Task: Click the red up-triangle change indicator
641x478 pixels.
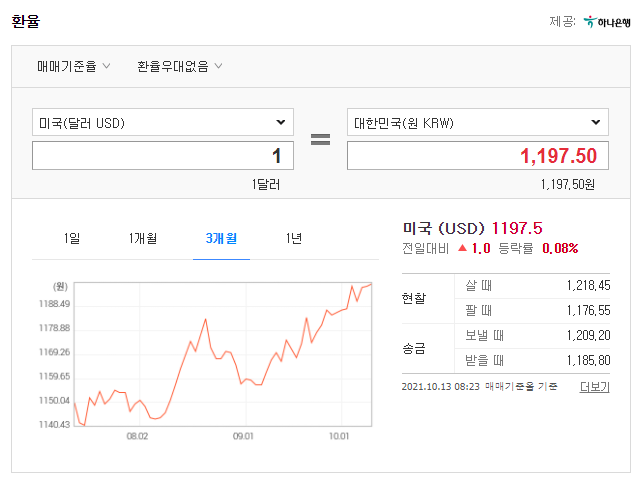Action: [x=462, y=248]
